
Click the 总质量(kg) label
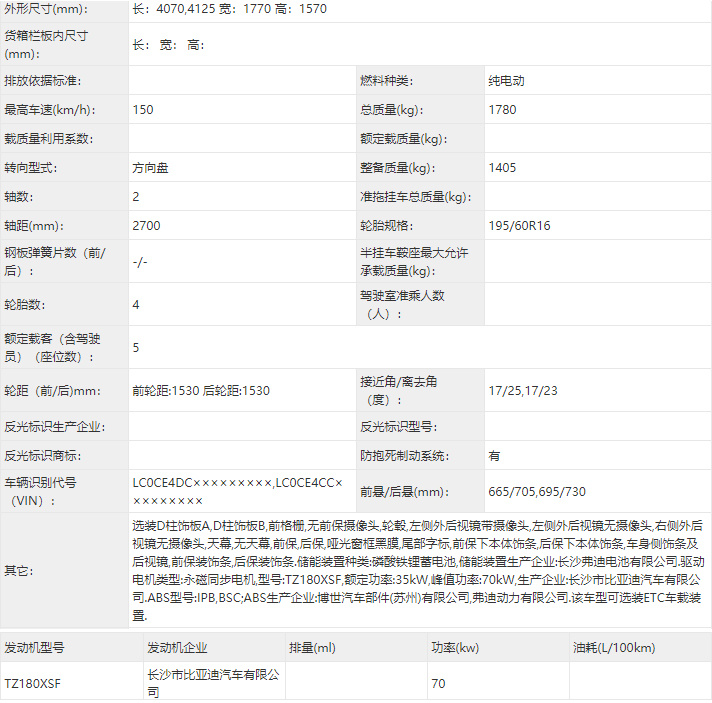point(391,110)
